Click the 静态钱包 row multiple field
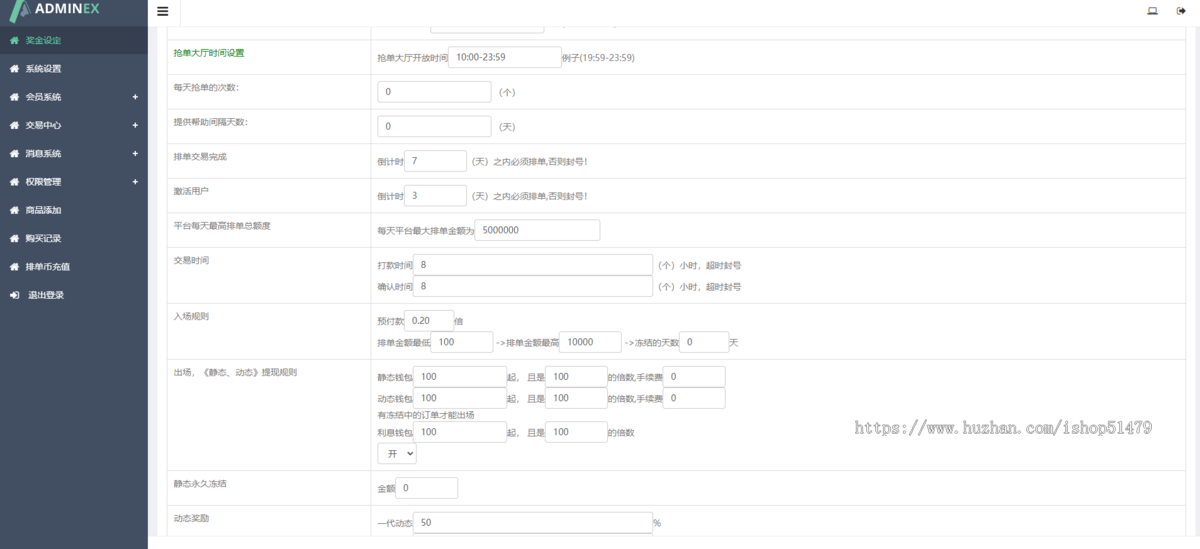Screen dimensions: 1200x549 tap(576, 377)
